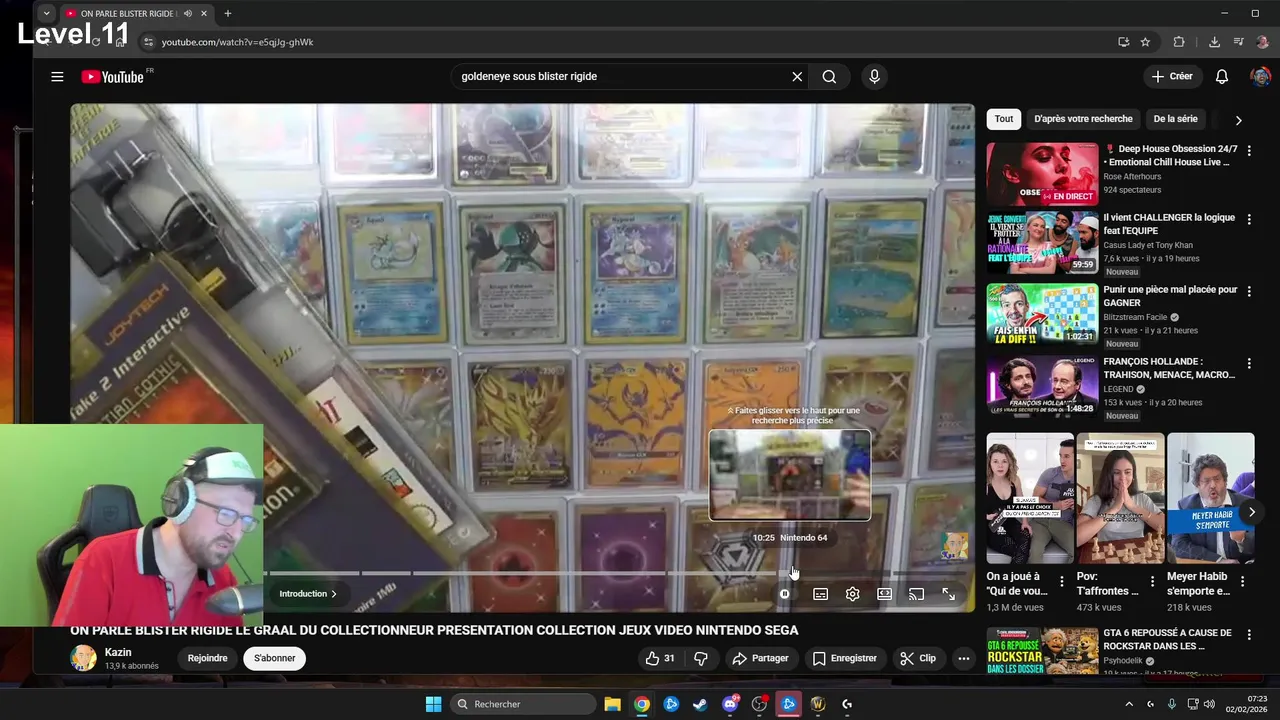Enter fullscreen mode in the player

tap(948, 594)
